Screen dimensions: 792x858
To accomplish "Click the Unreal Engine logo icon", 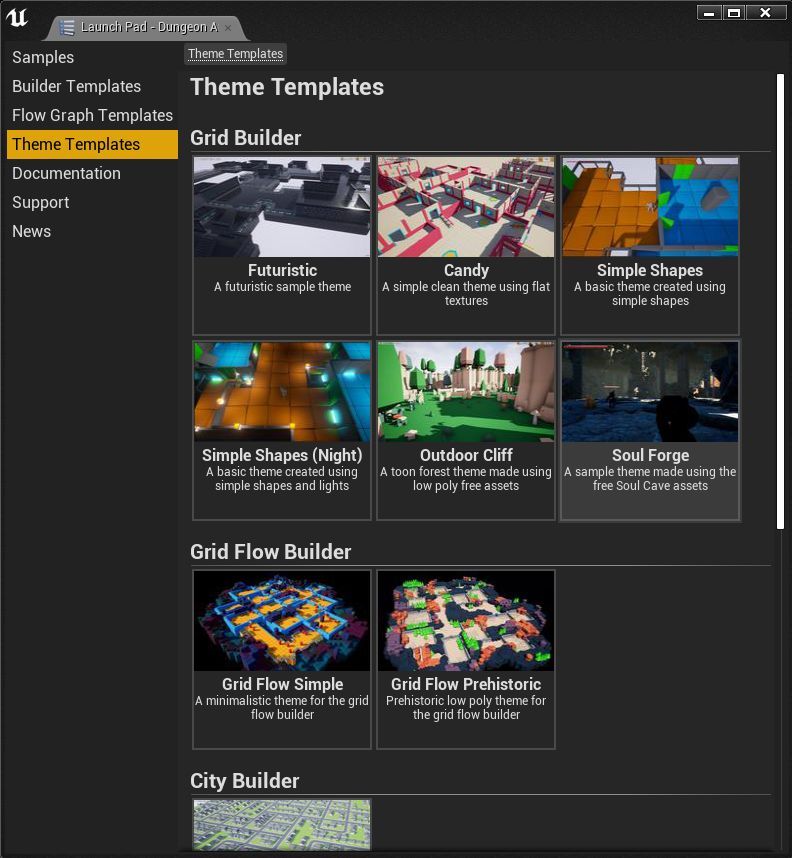I will pos(17,17).
